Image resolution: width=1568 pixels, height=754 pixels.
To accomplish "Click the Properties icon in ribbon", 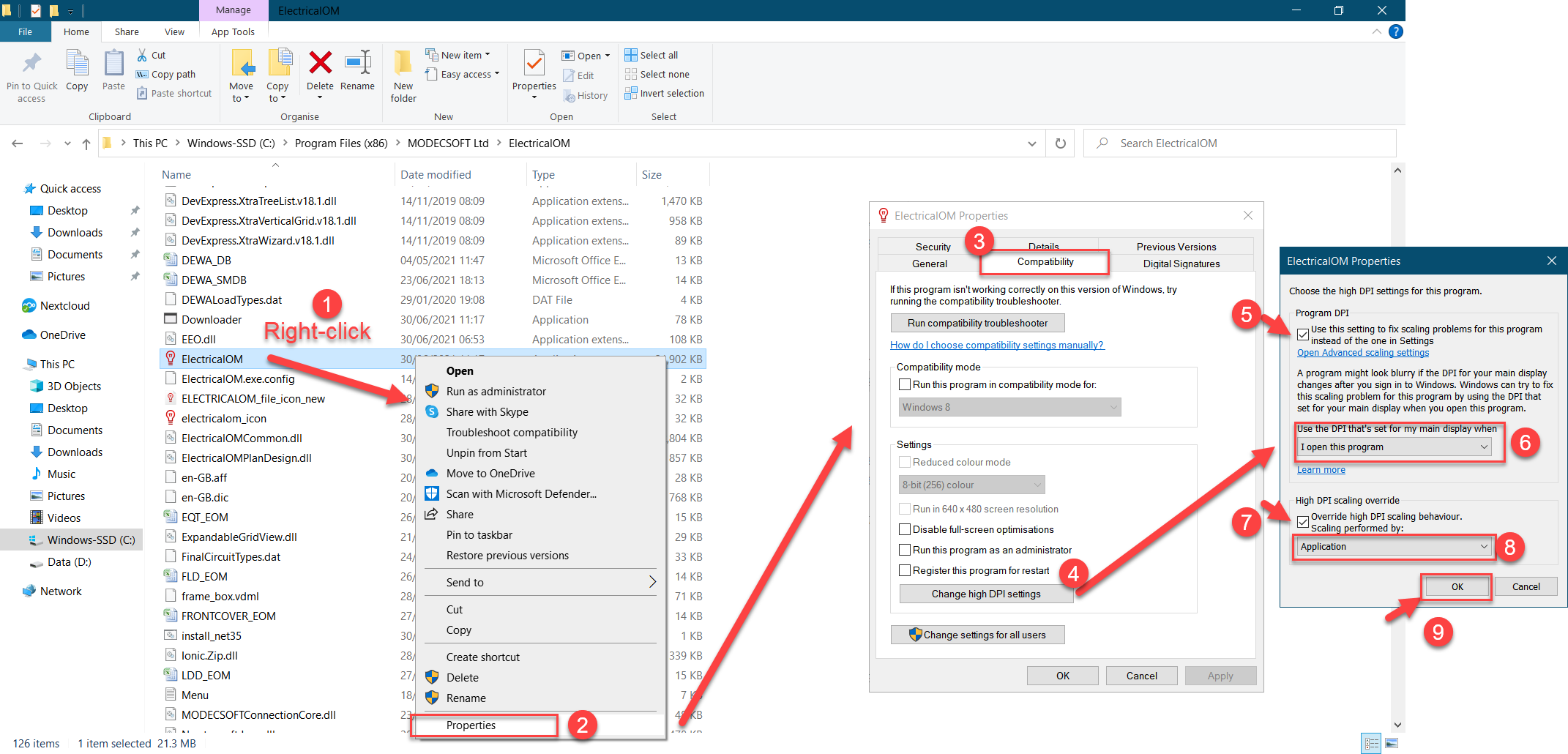I will [x=534, y=64].
